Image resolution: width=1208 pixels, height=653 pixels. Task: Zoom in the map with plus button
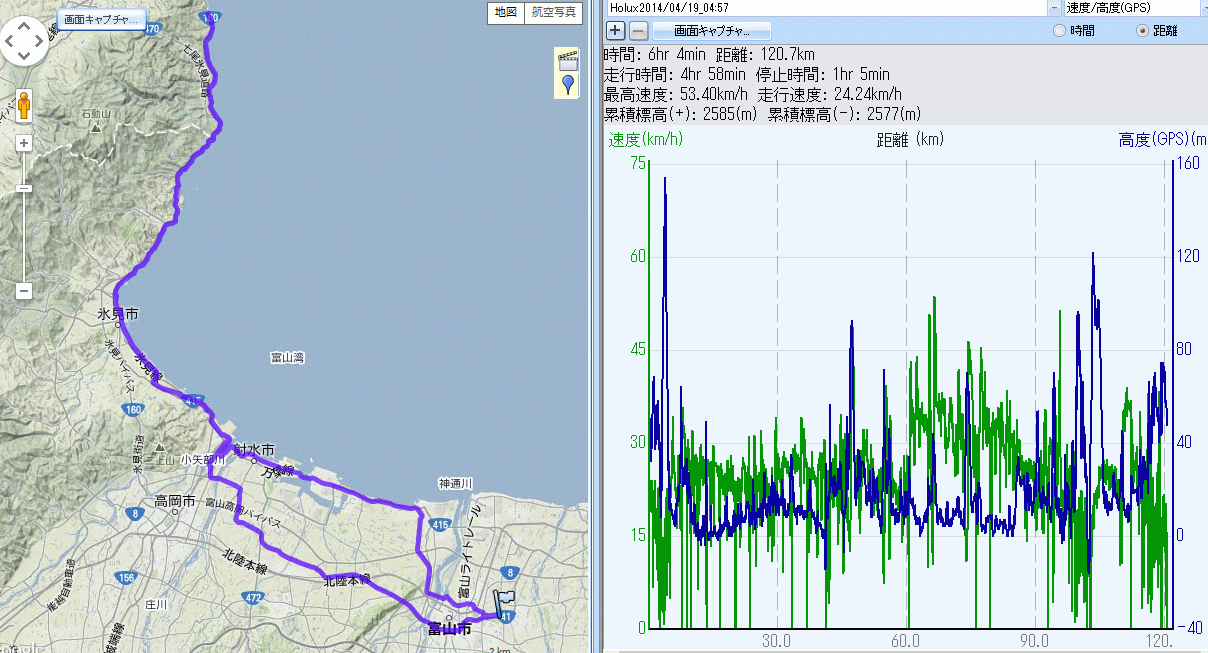(x=25, y=143)
